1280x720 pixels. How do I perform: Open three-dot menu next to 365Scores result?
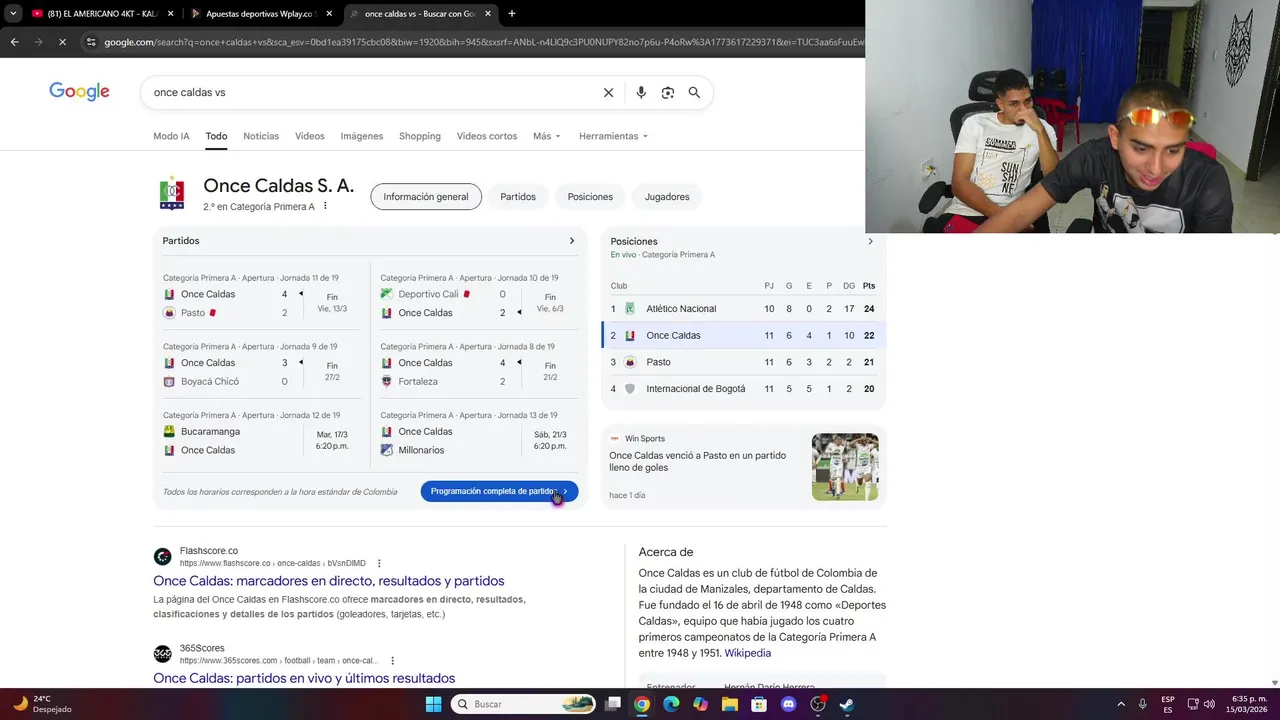coord(392,660)
